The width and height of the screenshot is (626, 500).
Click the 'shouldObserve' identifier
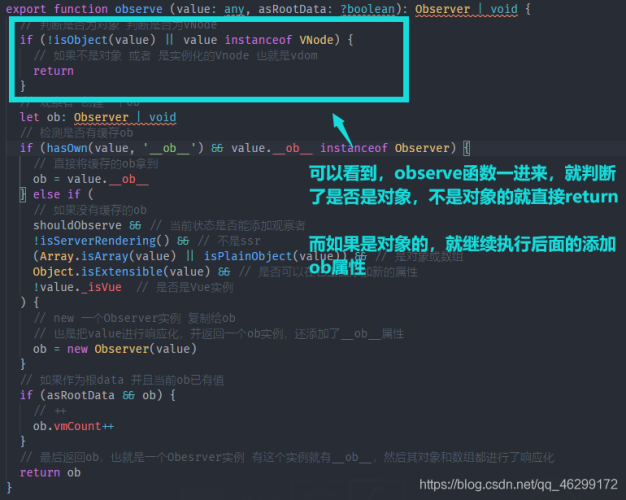point(77,225)
